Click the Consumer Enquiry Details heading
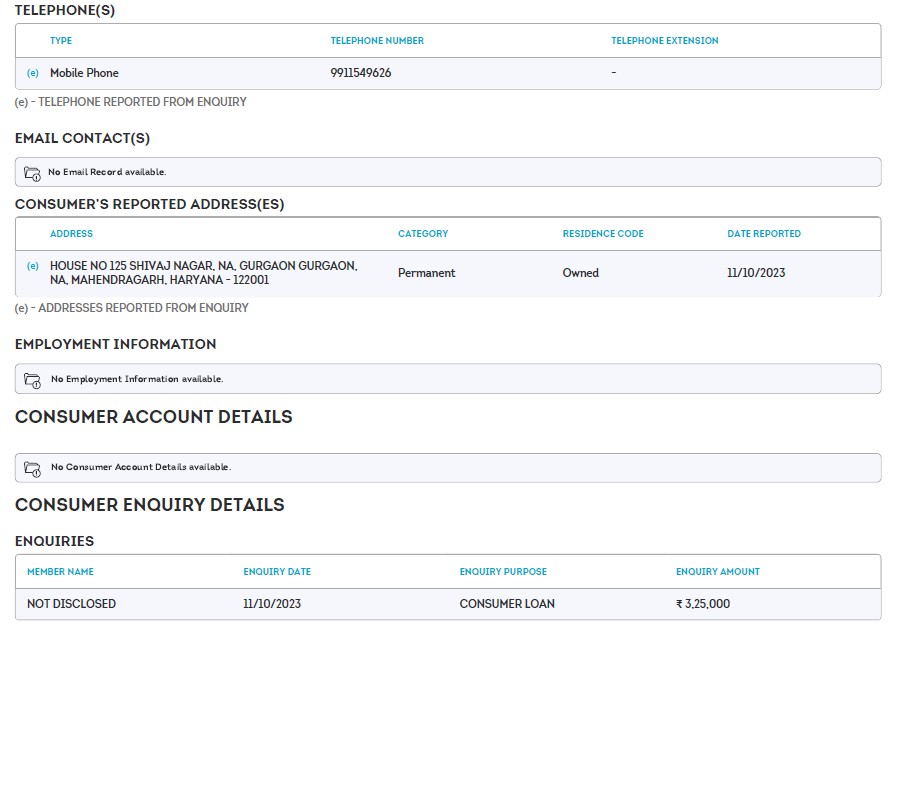The height and width of the screenshot is (786, 897). (x=150, y=505)
